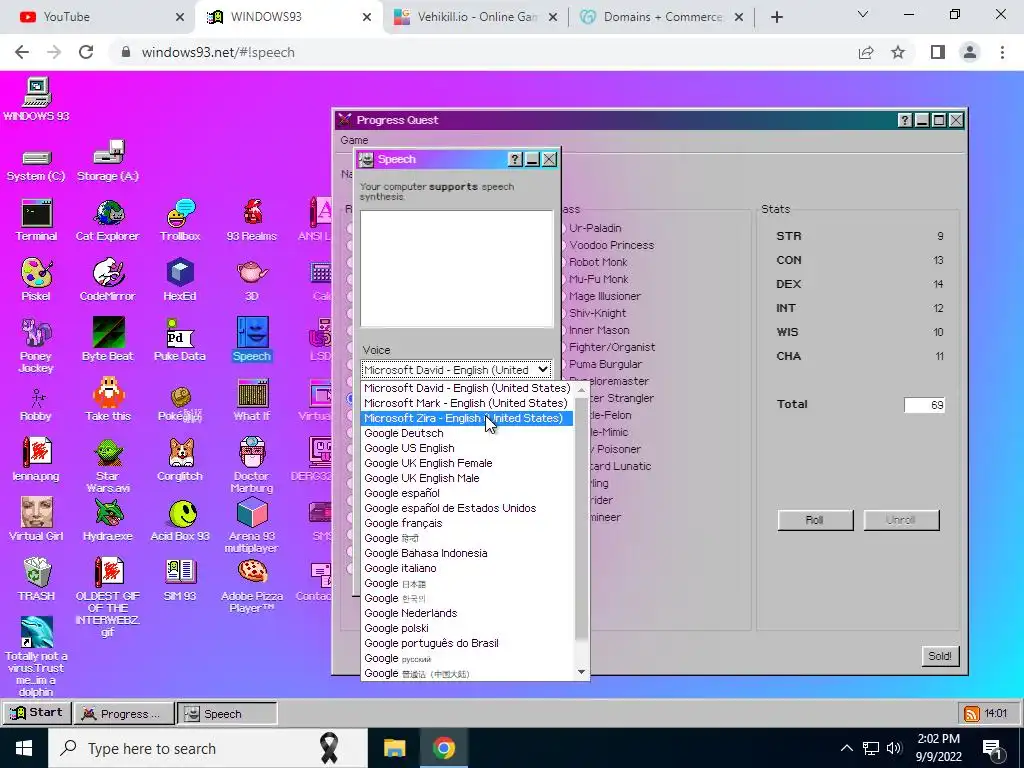Open the Game menu in Progress Quest
Image resolution: width=1024 pixels, height=768 pixels.
click(x=354, y=140)
